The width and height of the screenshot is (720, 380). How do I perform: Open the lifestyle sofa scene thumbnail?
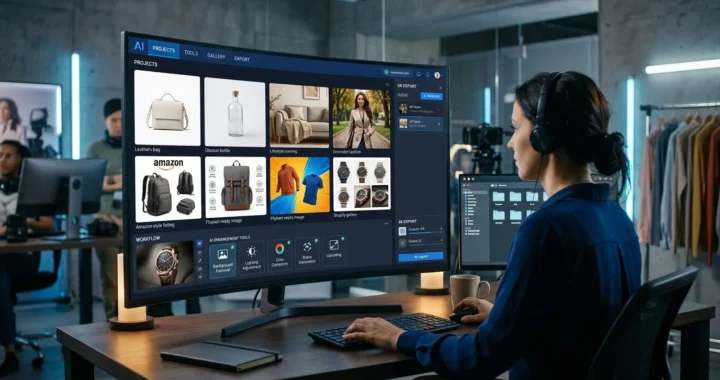(299, 116)
